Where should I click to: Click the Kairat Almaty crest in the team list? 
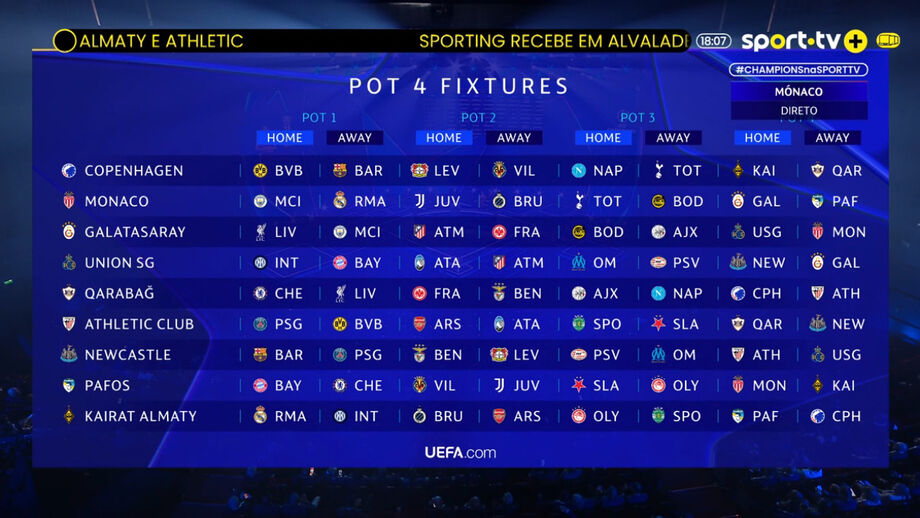coord(69,416)
